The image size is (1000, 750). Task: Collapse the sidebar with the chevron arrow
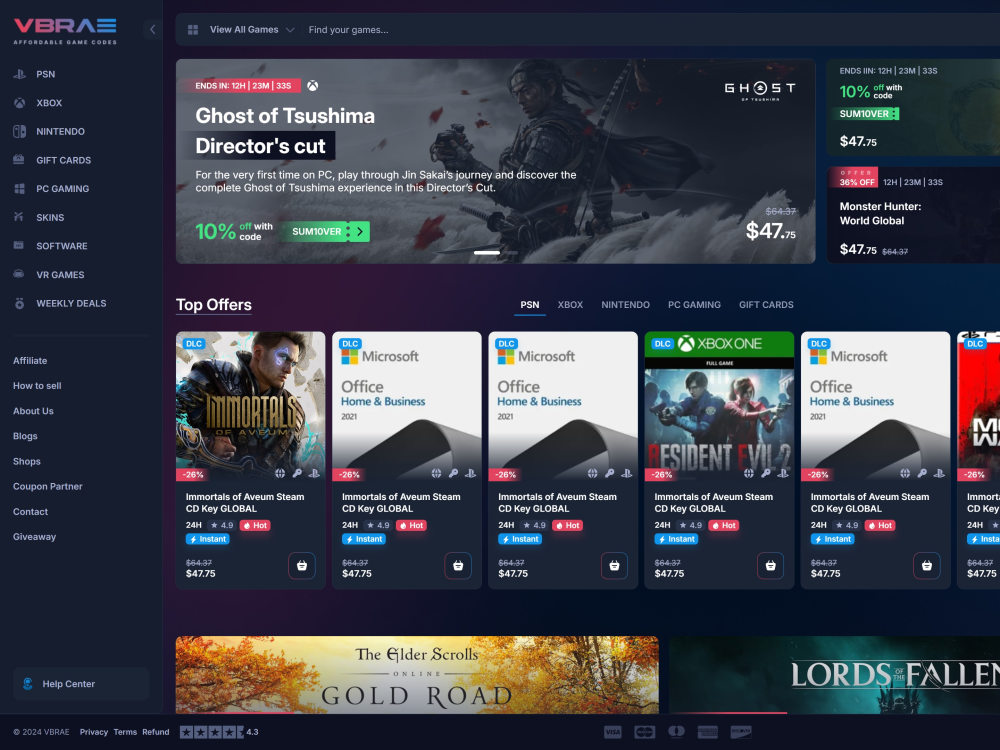point(152,29)
